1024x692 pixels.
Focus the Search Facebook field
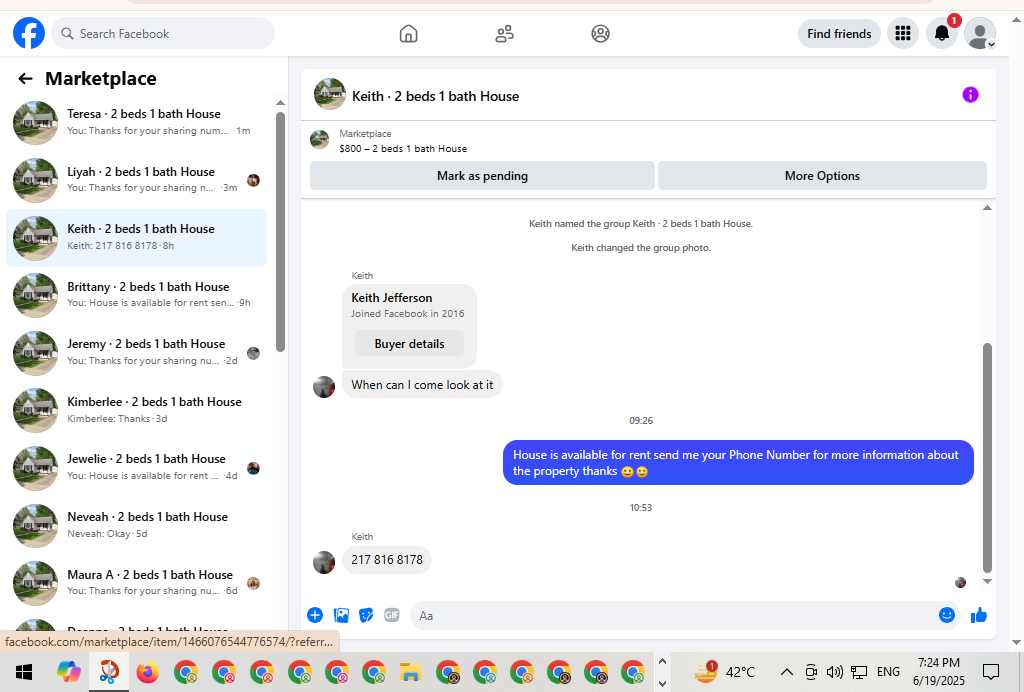click(163, 33)
